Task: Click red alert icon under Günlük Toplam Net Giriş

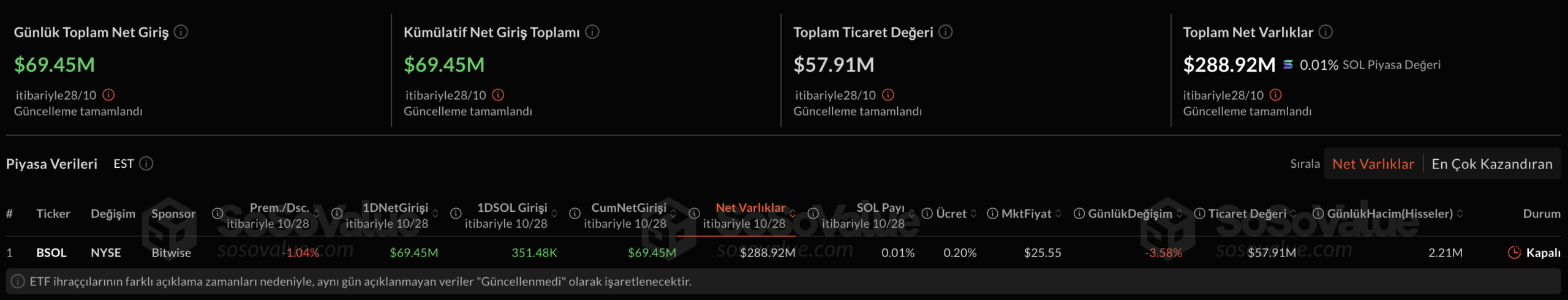Action: [109, 95]
